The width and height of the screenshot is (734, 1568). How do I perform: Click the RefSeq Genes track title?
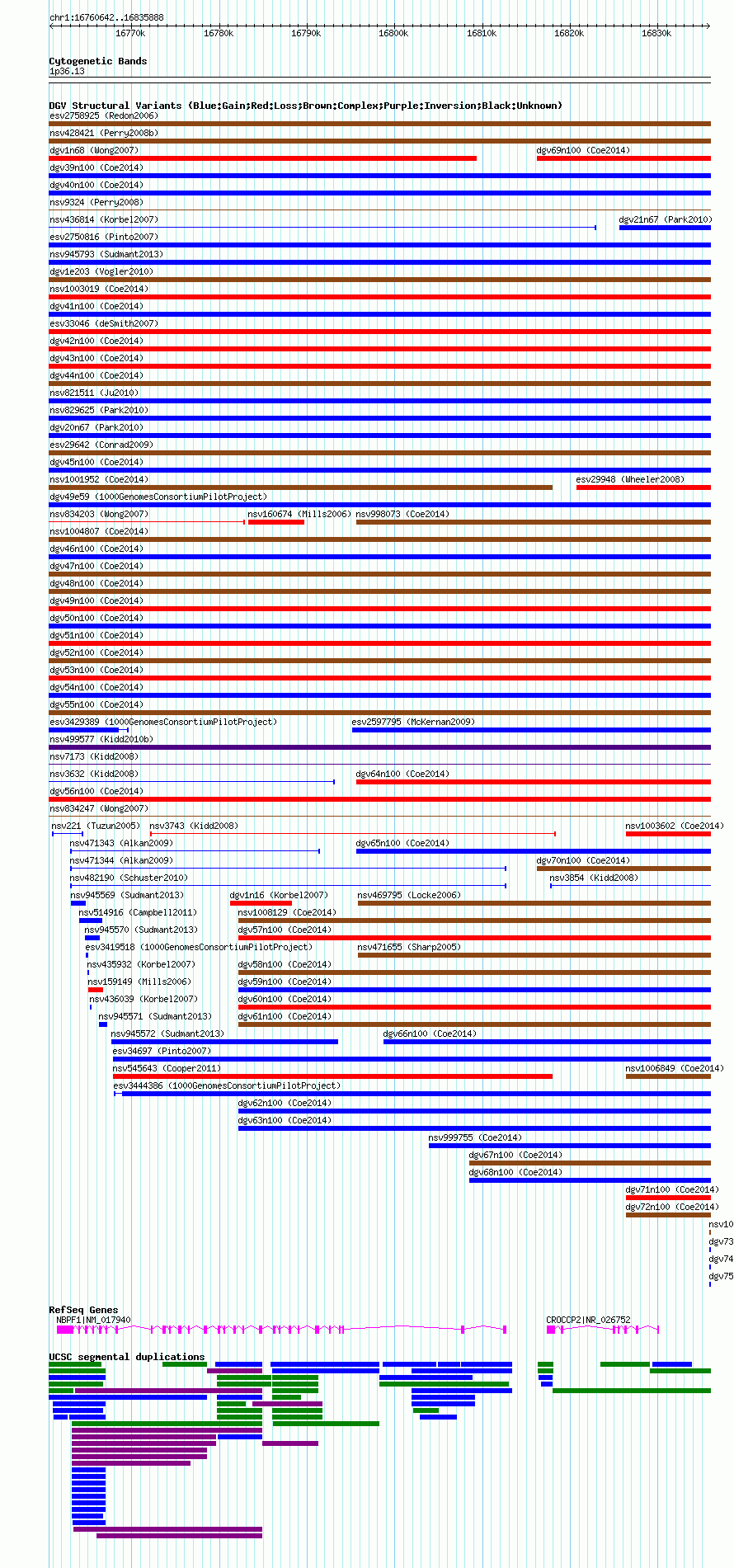(83, 1310)
